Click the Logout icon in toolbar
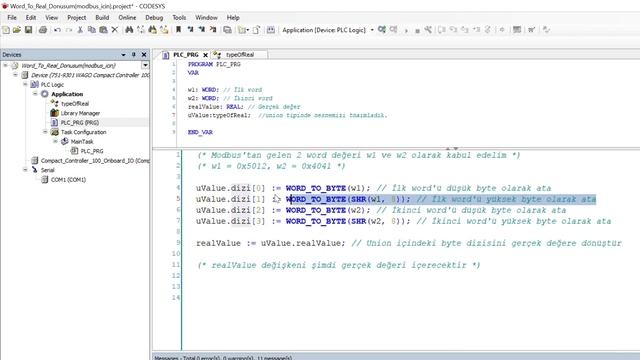The height and width of the screenshot is (360, 640). tap(393, 30)
